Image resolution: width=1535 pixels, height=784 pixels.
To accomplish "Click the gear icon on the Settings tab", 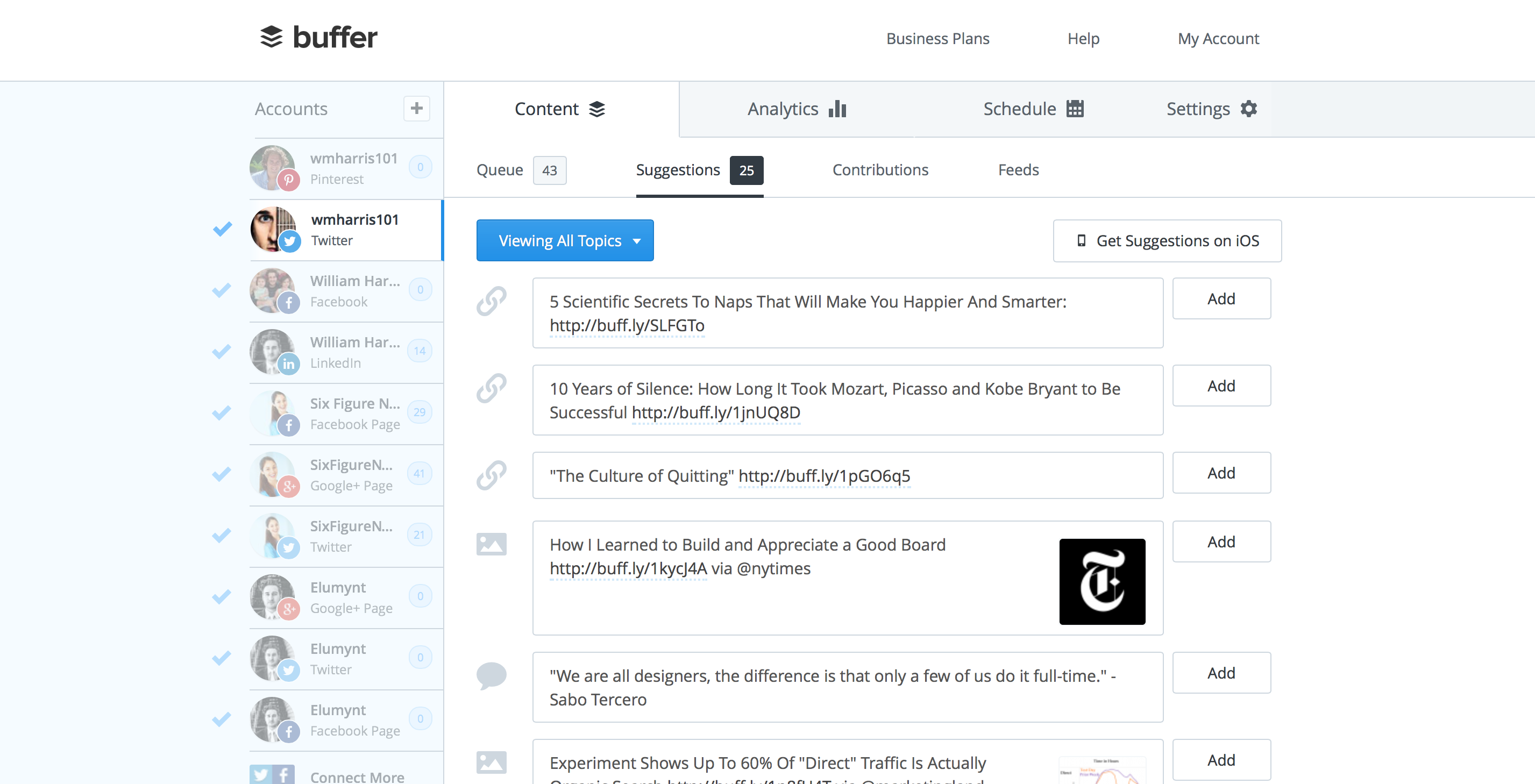I will pyautogui.click(x=1248, y=109).
